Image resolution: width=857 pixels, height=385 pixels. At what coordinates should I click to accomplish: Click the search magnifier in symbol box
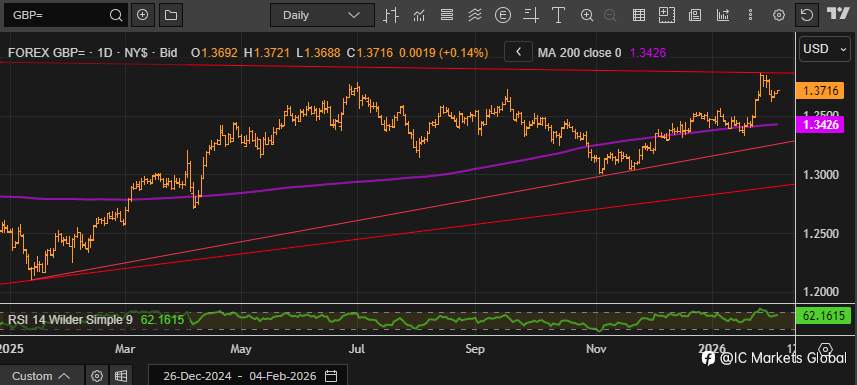click(116, 15)
